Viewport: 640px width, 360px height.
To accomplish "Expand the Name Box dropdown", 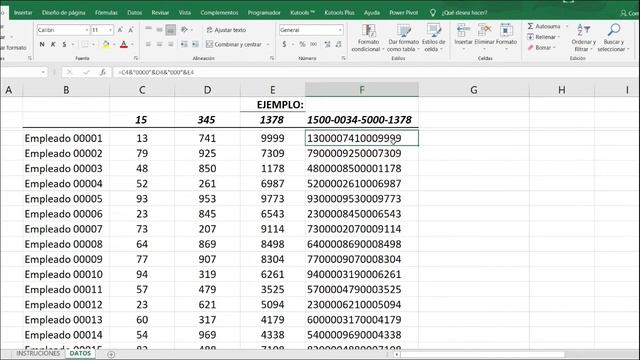I will coord(43,72).
